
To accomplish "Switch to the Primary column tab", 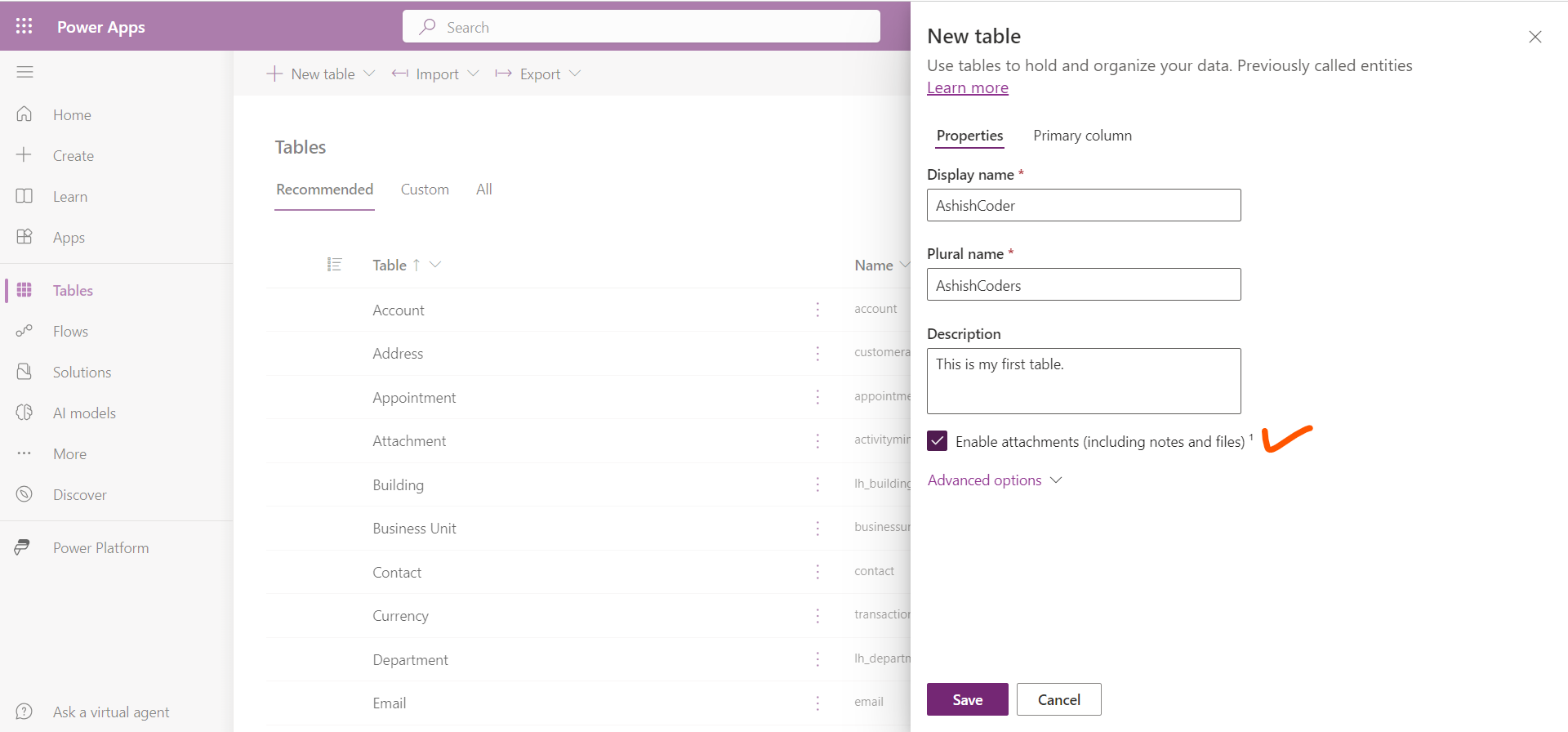I will pos(1082,136).
